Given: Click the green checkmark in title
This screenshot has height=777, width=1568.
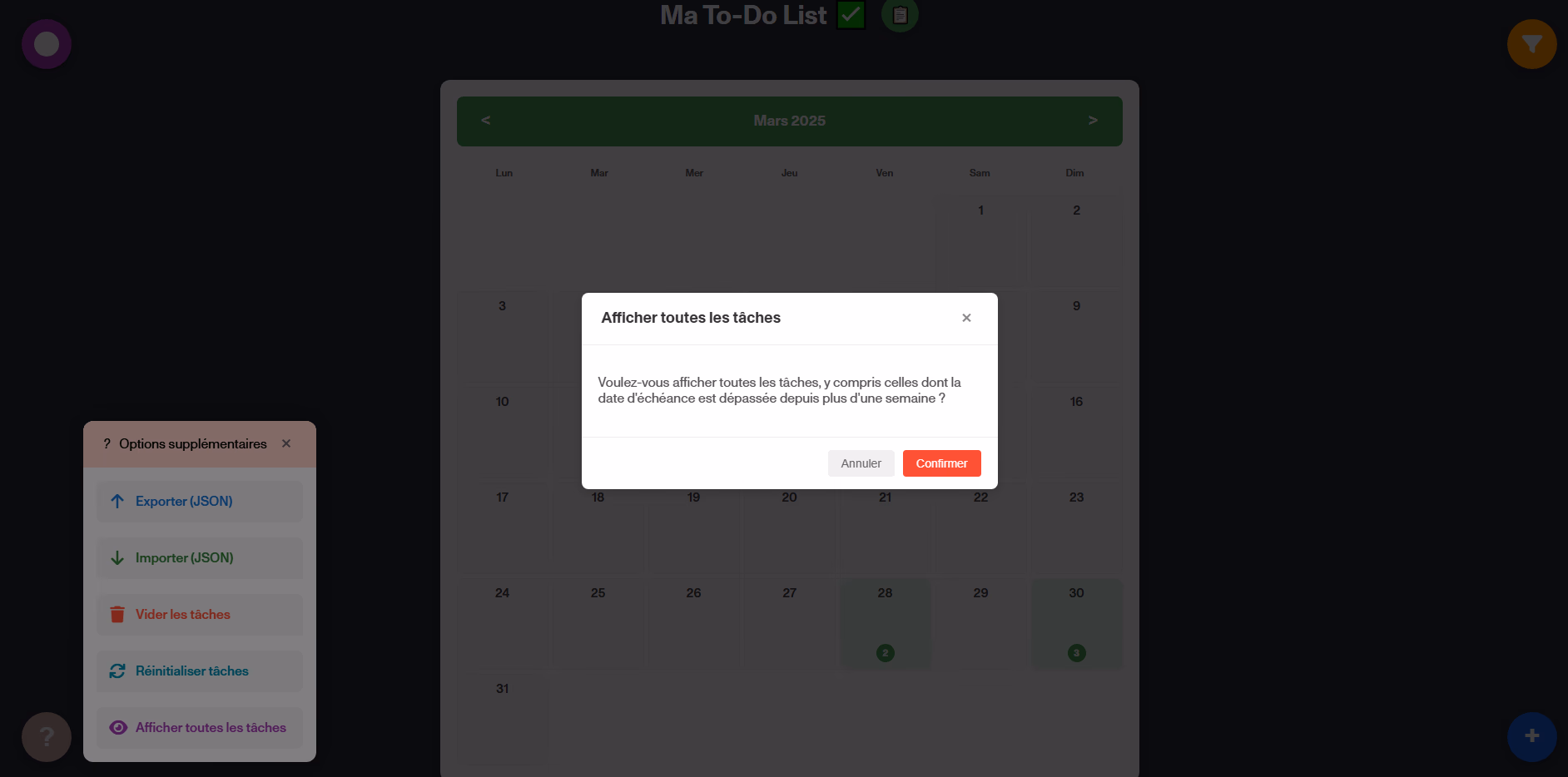Looking at the screenshot, I should [851, 15].
